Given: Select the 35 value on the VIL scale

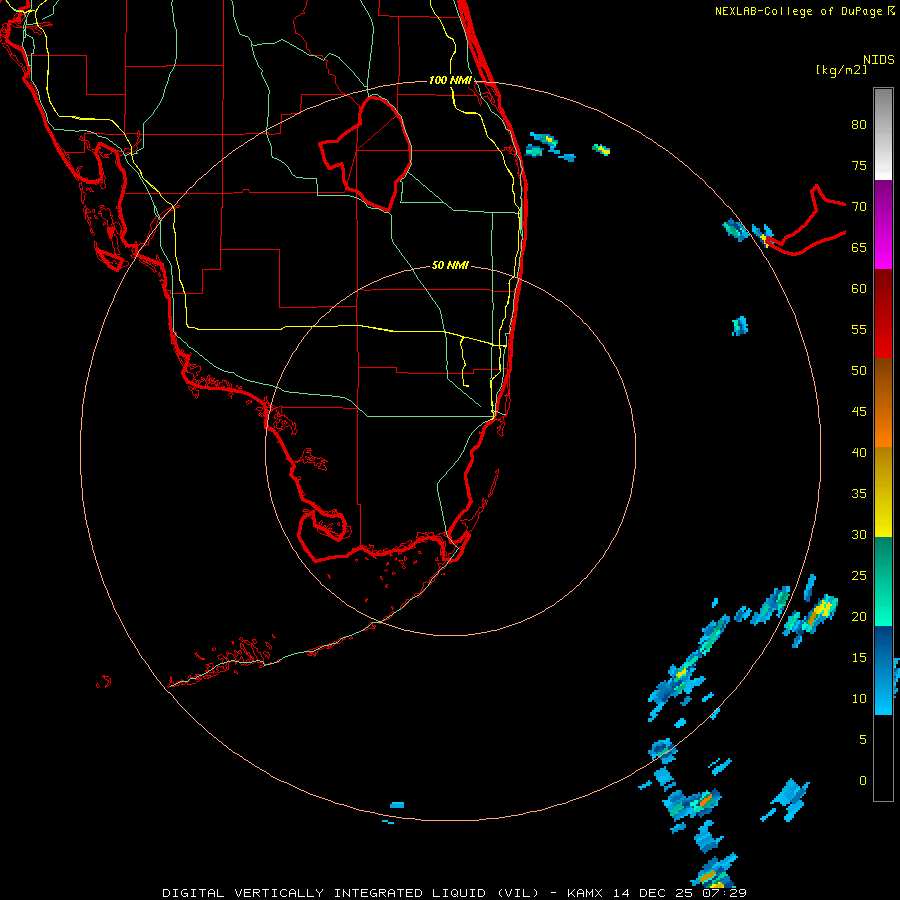Looking at the screenshot, I should click(859, 494).
